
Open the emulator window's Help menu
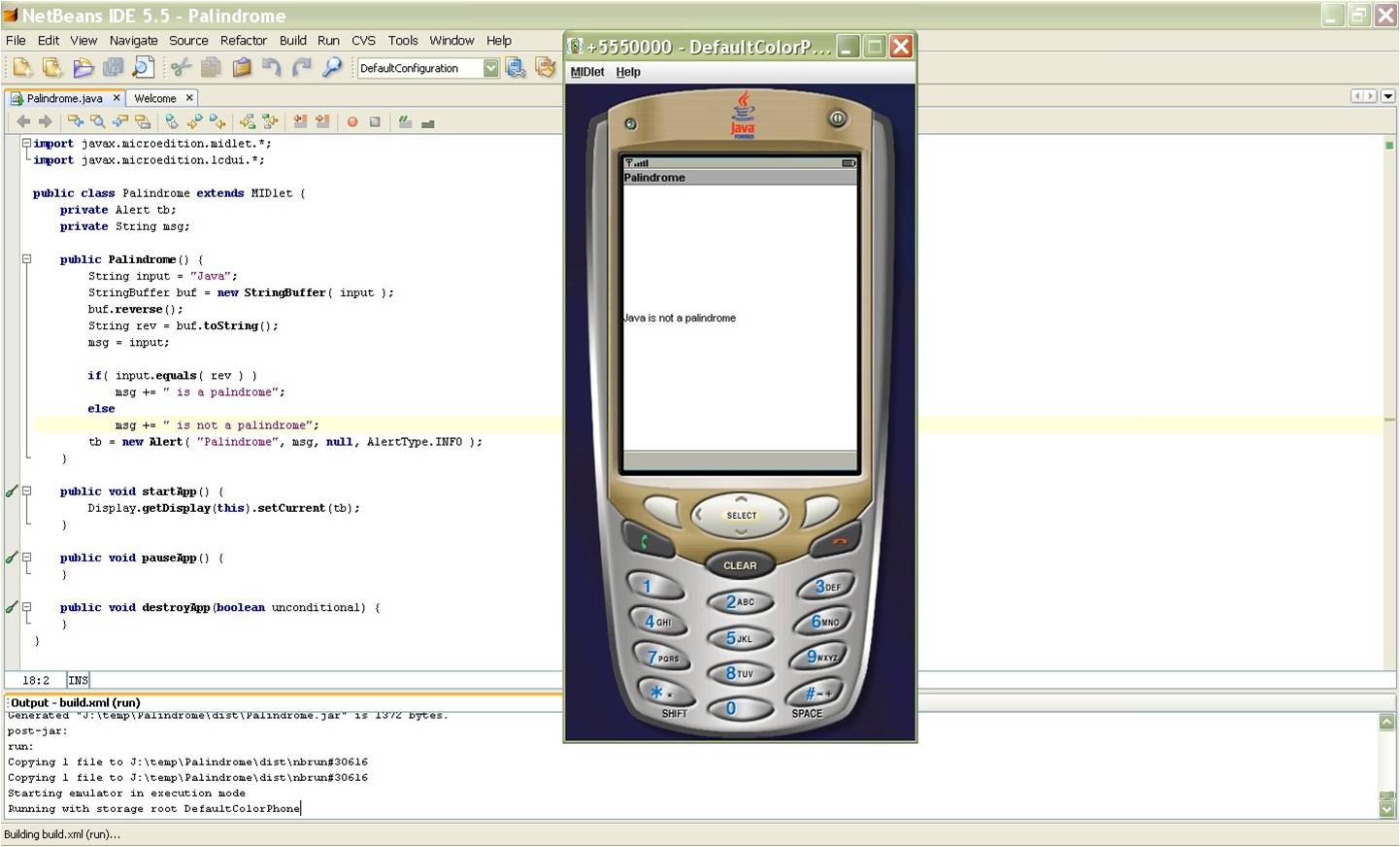pos(628,72)
